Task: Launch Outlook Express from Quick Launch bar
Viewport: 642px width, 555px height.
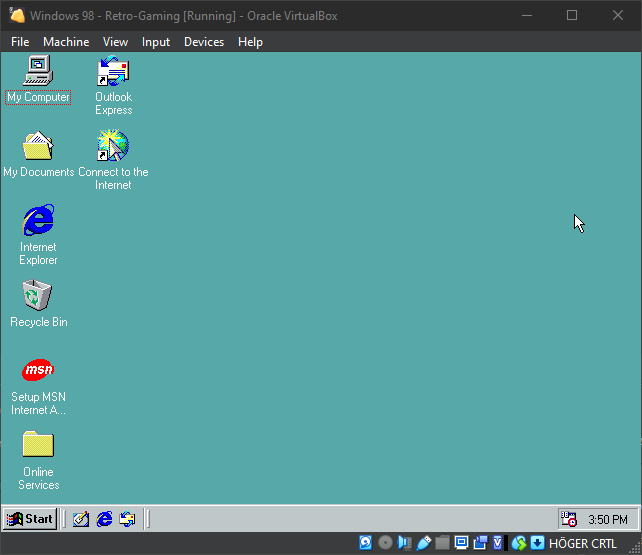Action: tap(127, 519)
